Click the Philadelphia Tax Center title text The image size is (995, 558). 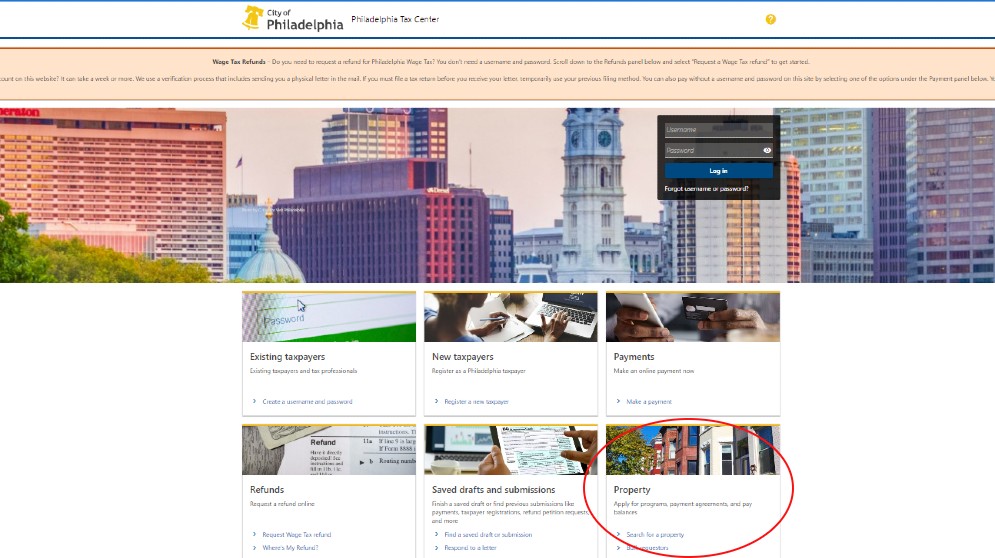395,20
